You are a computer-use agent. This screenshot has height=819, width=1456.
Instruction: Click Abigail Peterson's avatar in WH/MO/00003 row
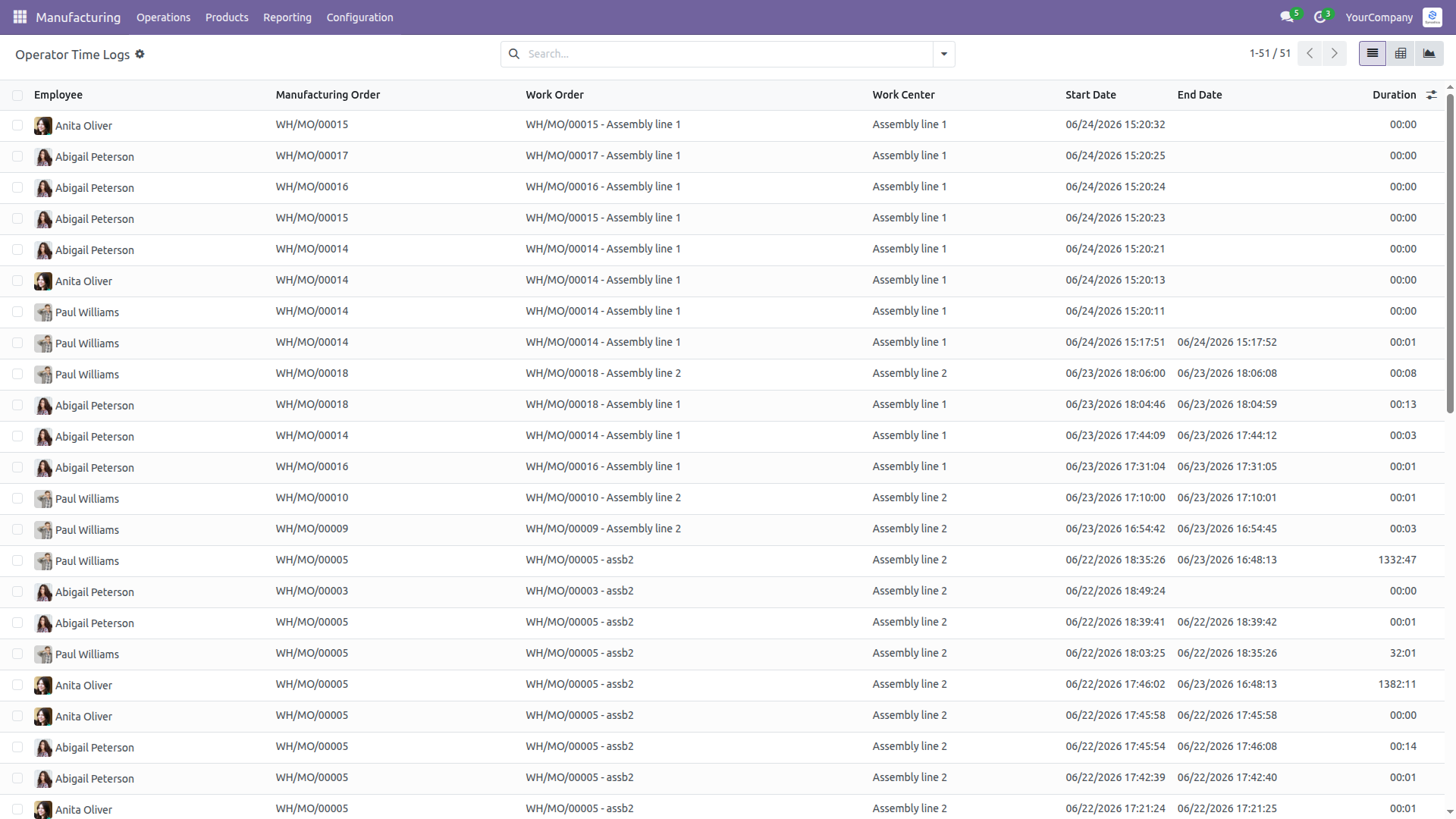43,592
